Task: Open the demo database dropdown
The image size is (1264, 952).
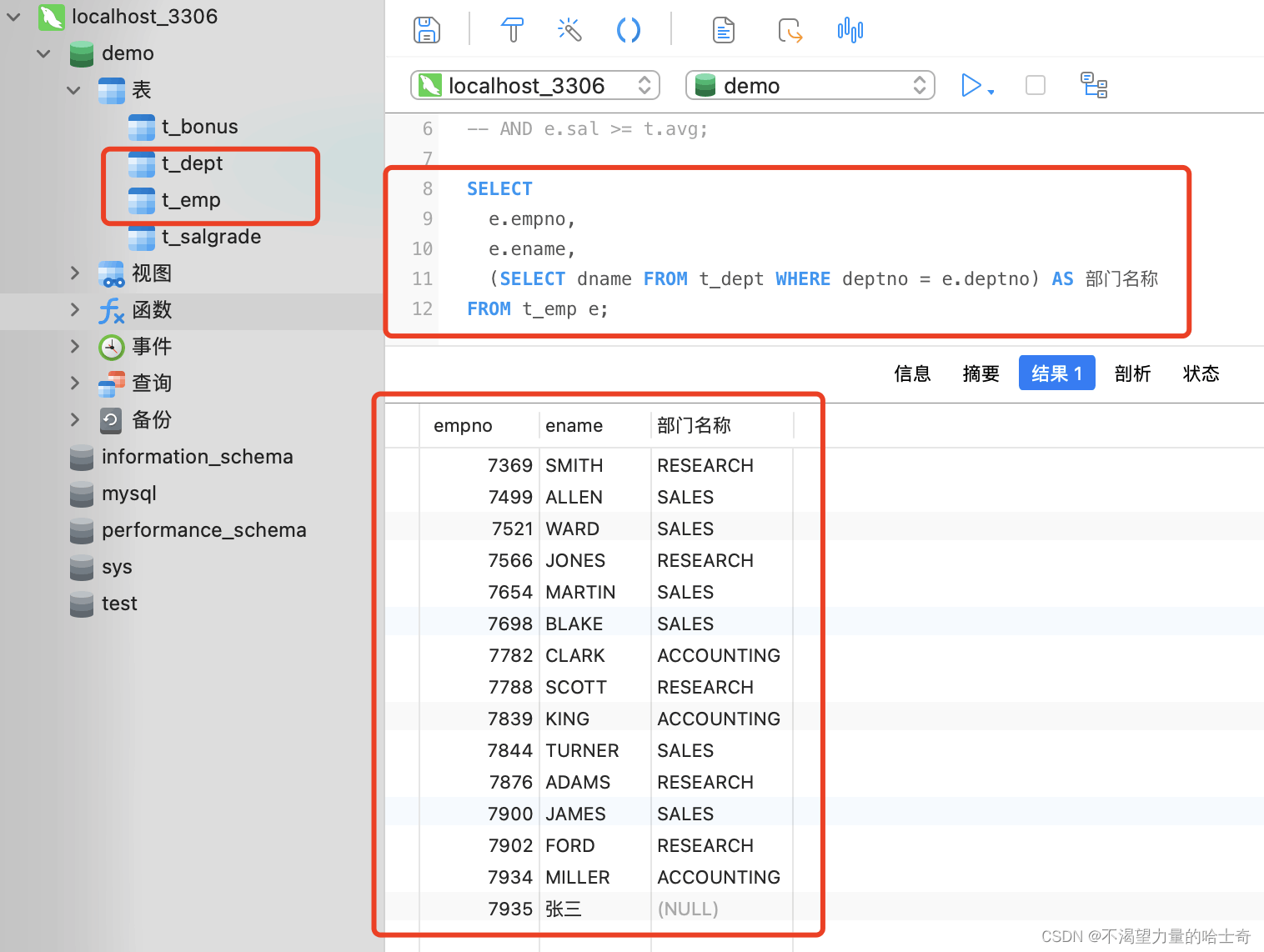Action: tap(810, 85)
